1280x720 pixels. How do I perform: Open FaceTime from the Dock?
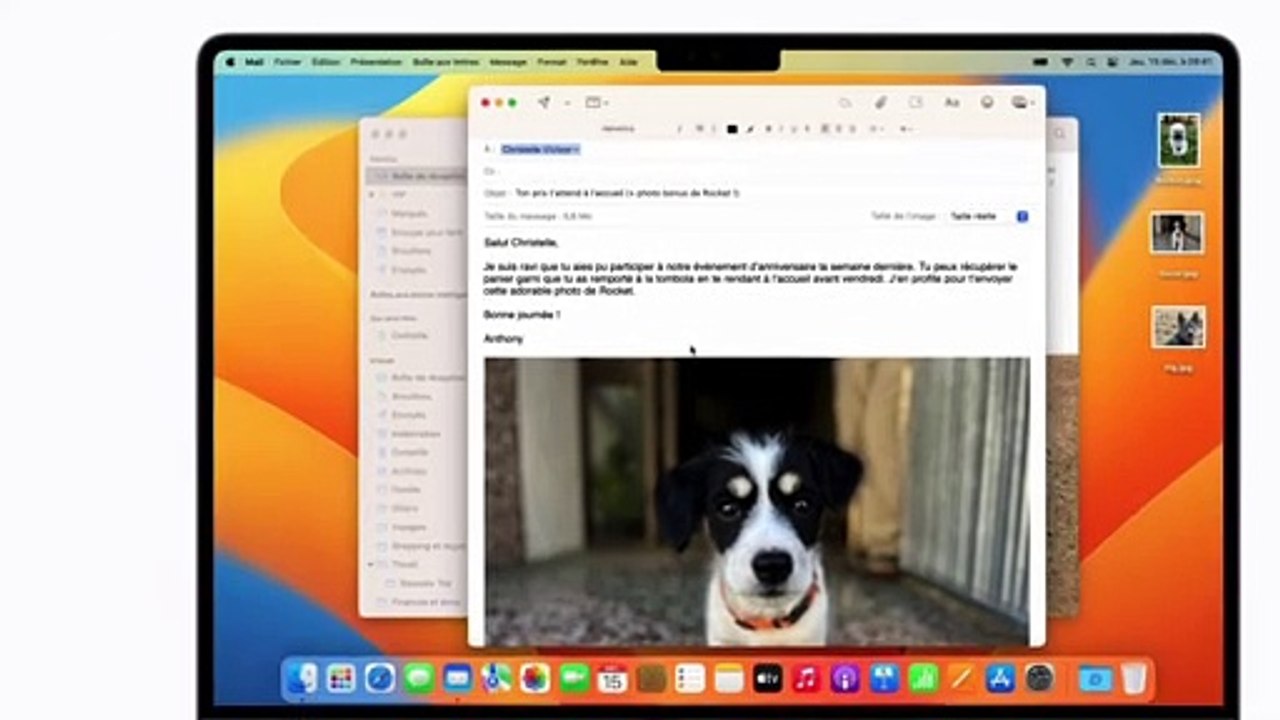[574, 678]
